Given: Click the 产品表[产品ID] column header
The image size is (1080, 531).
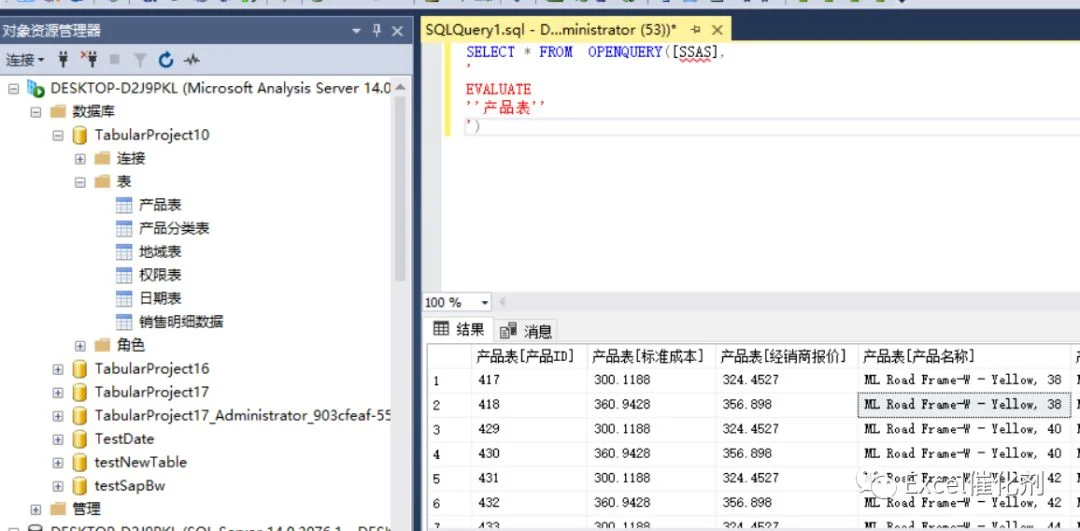Looking at the screenshot, I should click(x=529, y=356).
